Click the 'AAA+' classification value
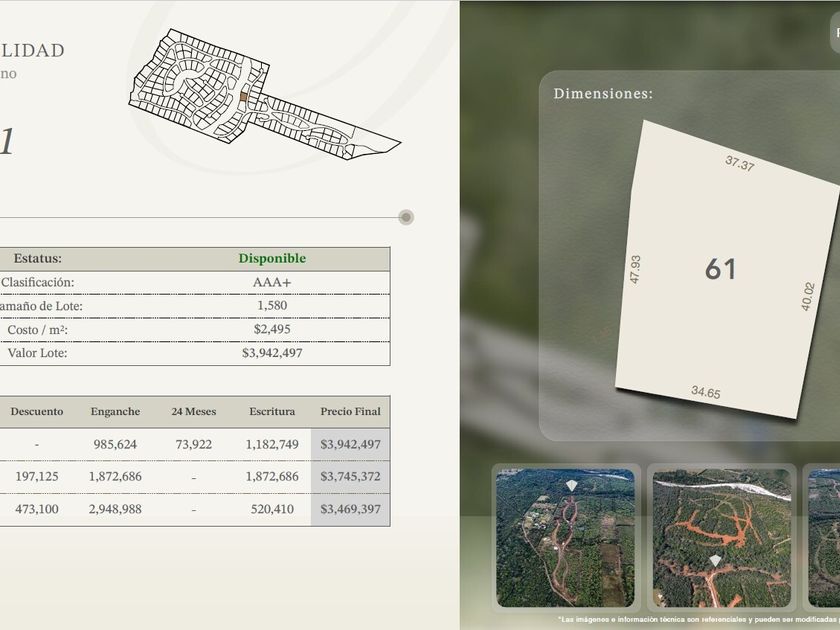This screenshot has height=630, width=840. pos(272,282)
